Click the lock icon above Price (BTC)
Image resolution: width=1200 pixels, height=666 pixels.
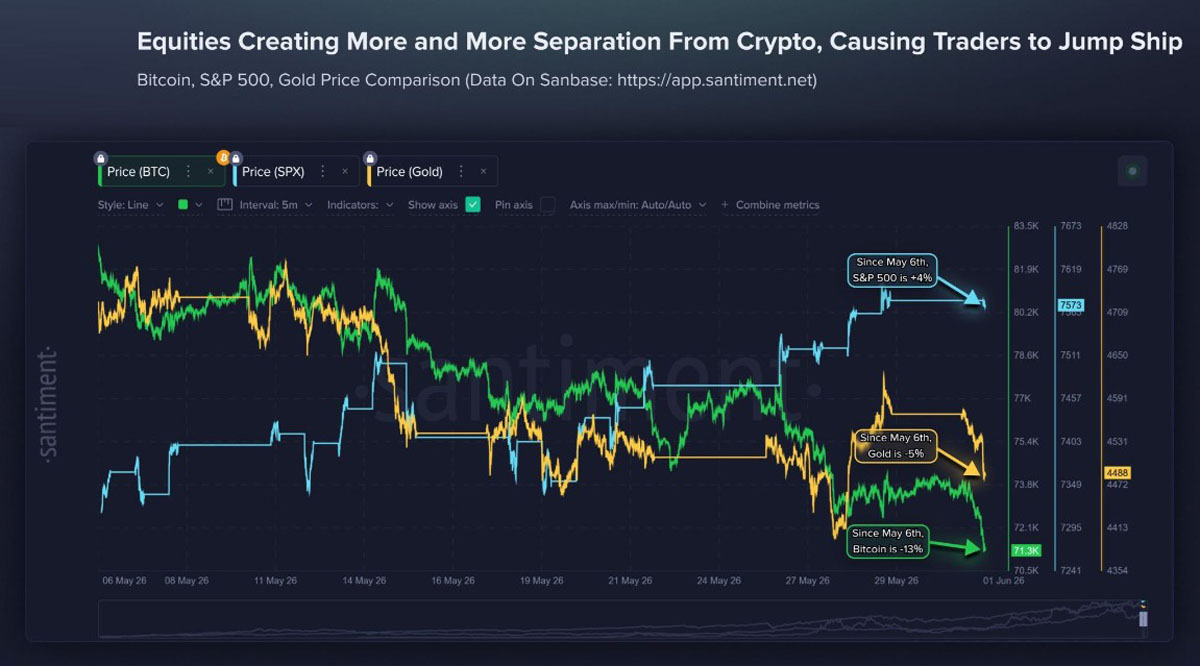click(x=100, y=158)
